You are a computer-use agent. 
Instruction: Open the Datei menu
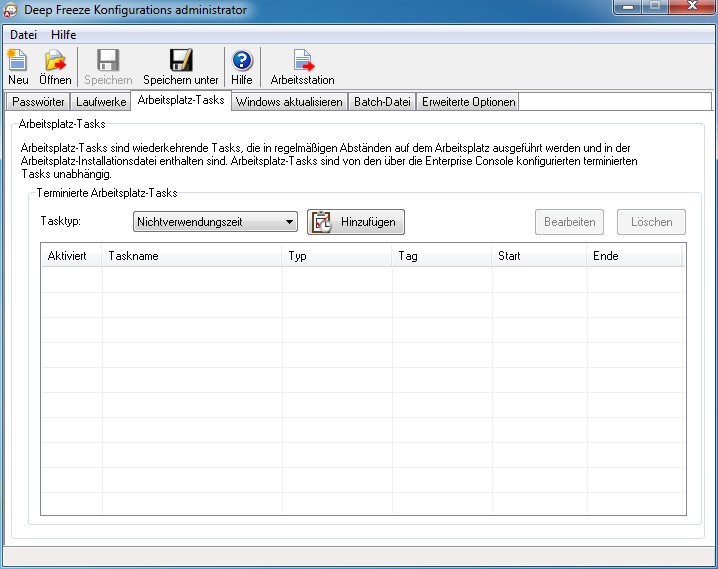[x=23, y=35]
